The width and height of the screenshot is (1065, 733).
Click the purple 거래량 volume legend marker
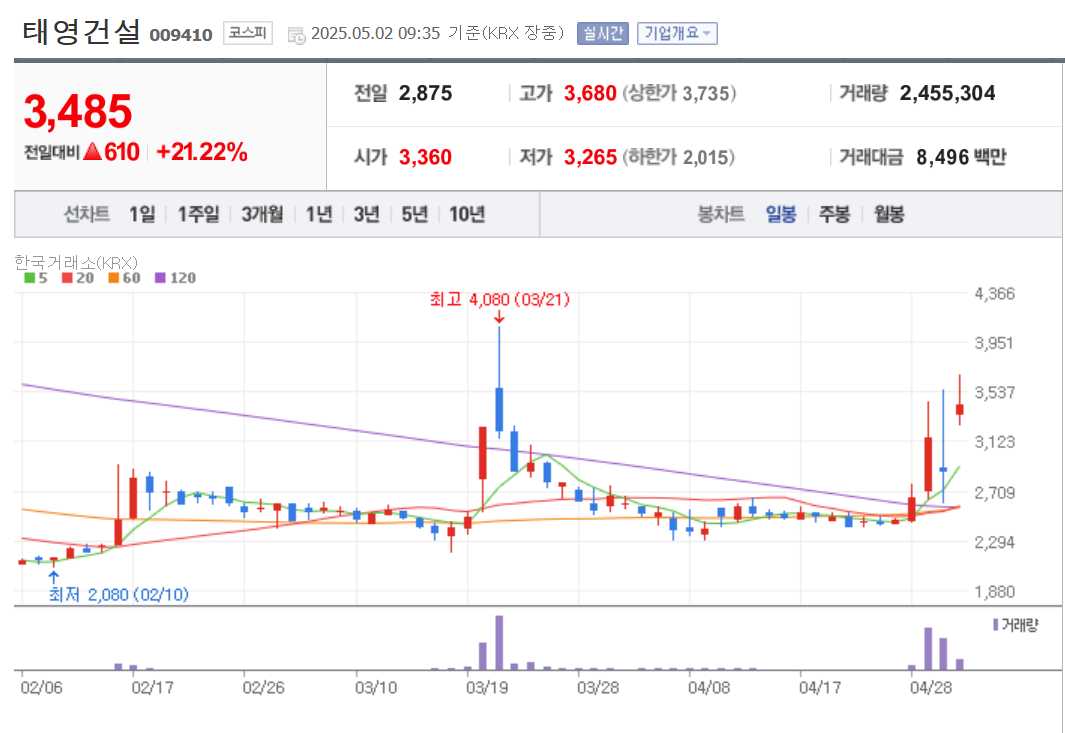tap(995, 624)
